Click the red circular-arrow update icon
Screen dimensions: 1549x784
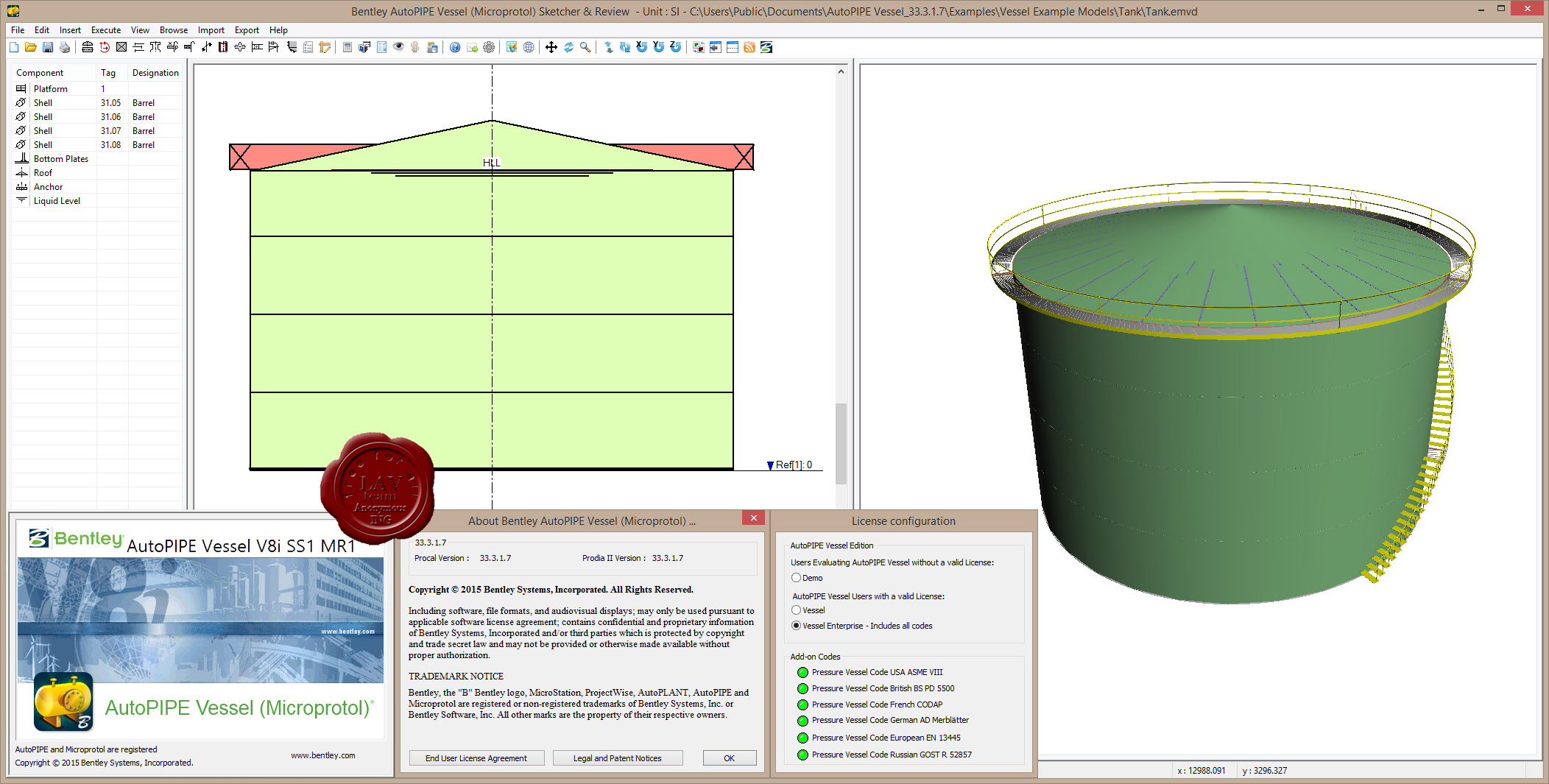click(105, 47)
